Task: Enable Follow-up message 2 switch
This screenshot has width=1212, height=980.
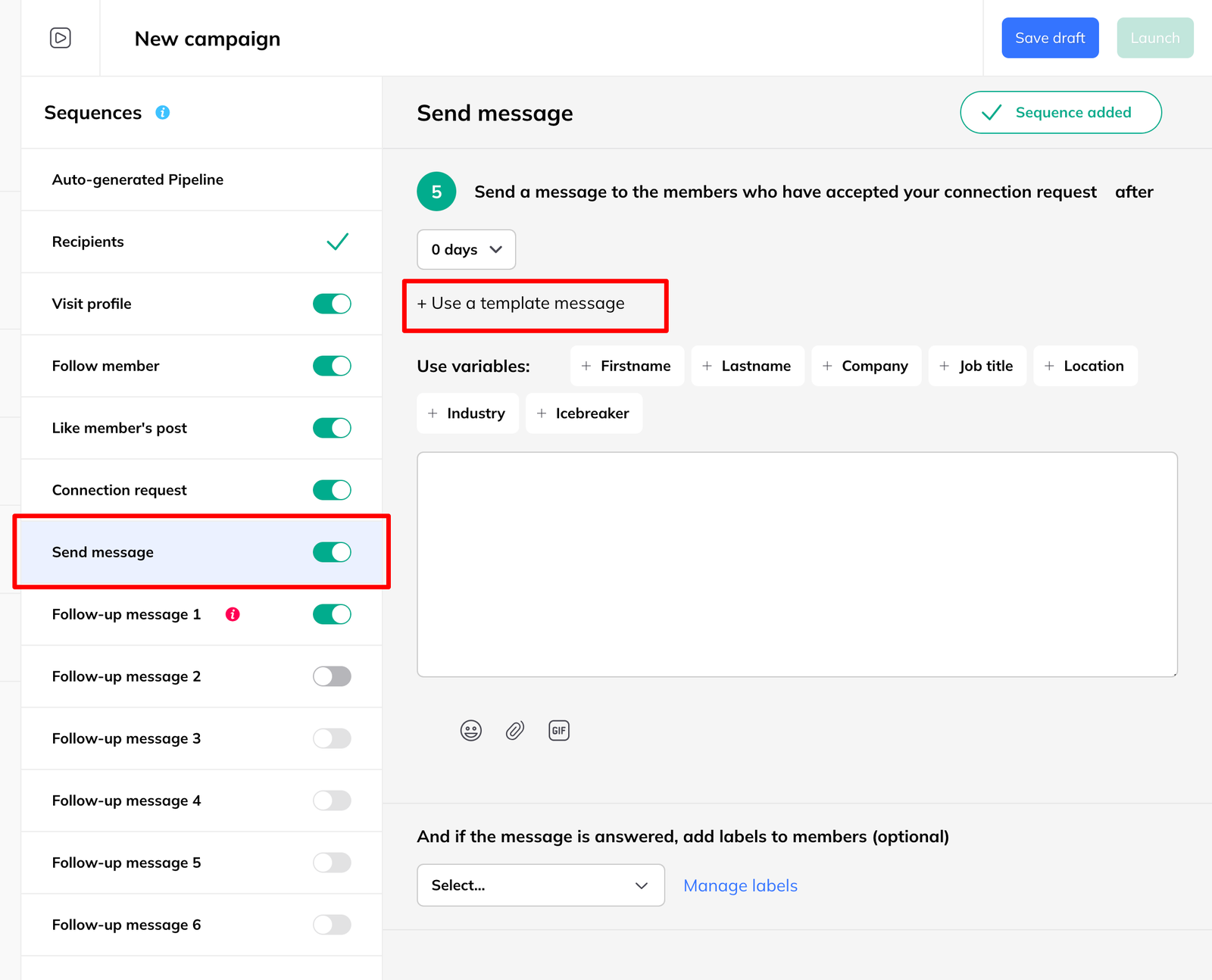Action: point(332,676)
